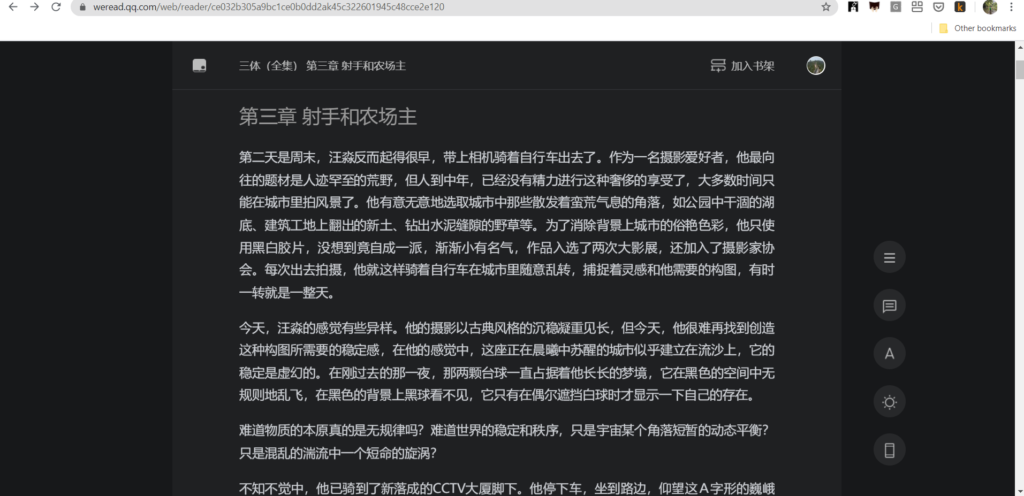Viewport: 1024px width, 496px height.
Task: Click the paragraph starting 第二天是周末
Action: click(x=507, y=226)
